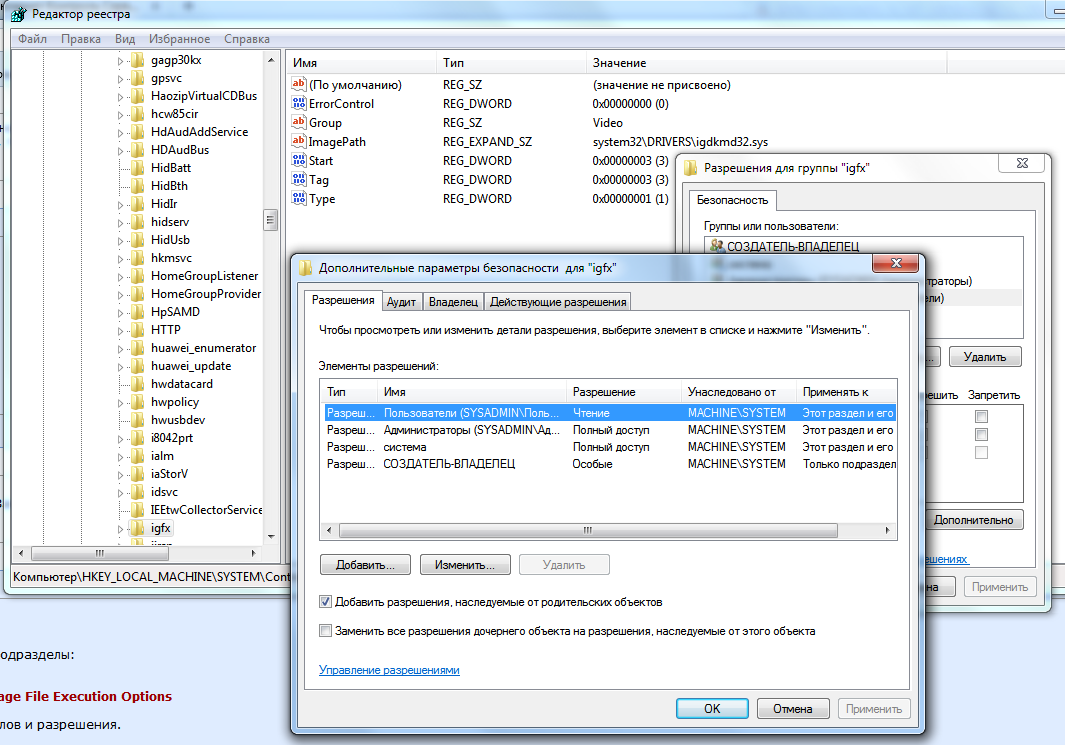Click the ErrorControl DWORD value icon

299,103
